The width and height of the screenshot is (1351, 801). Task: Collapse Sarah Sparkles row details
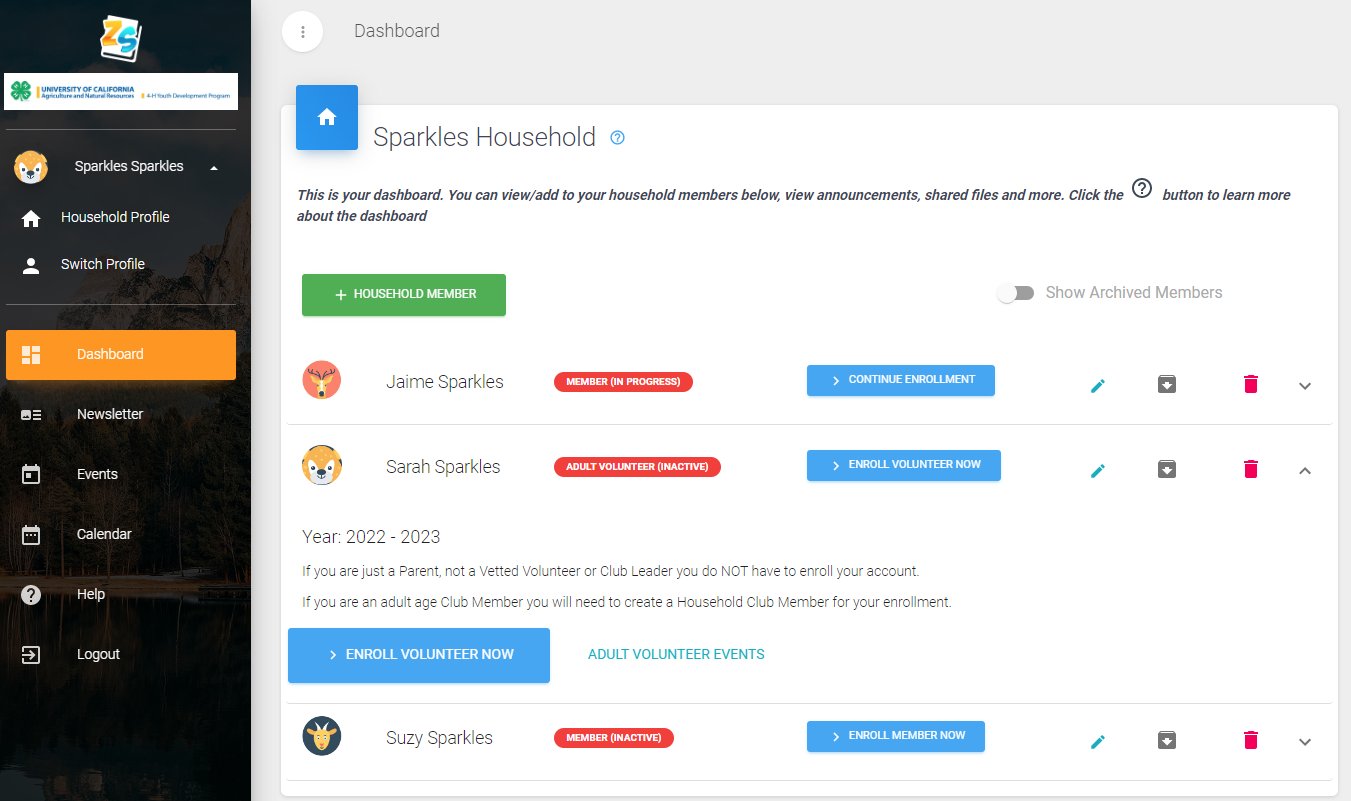[1304, 470]
